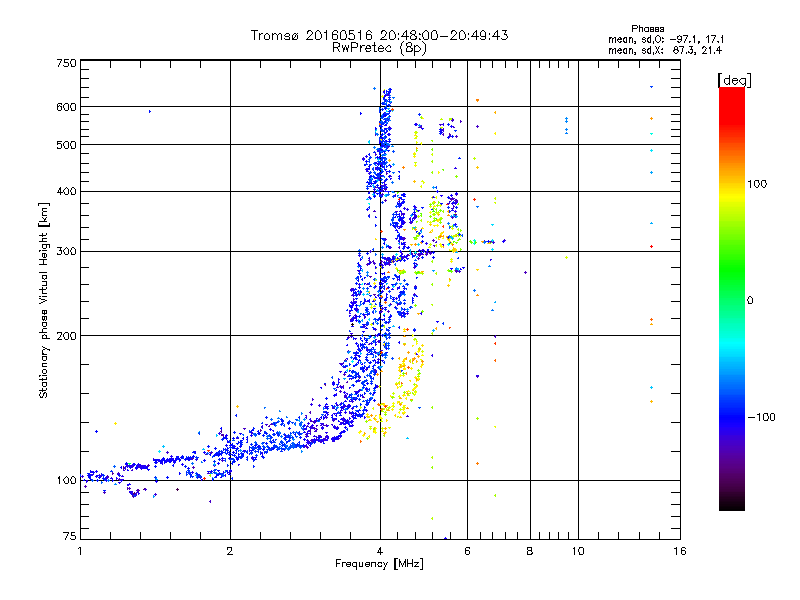
Task: Click the 'RwPretec (8p)' subtitle
Action: tap(379, 48)
